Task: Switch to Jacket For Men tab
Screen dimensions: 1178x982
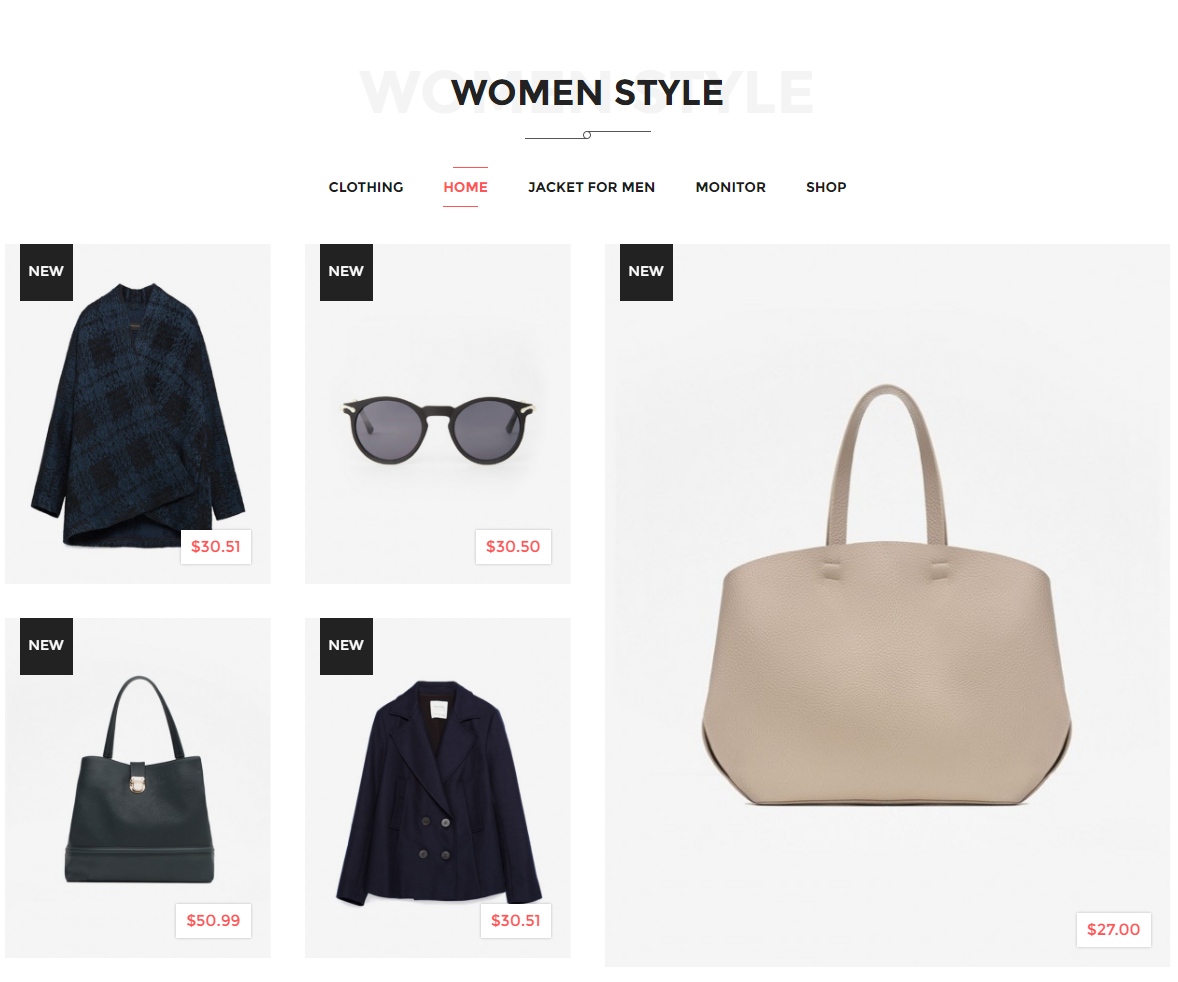Action: (591, 187)
